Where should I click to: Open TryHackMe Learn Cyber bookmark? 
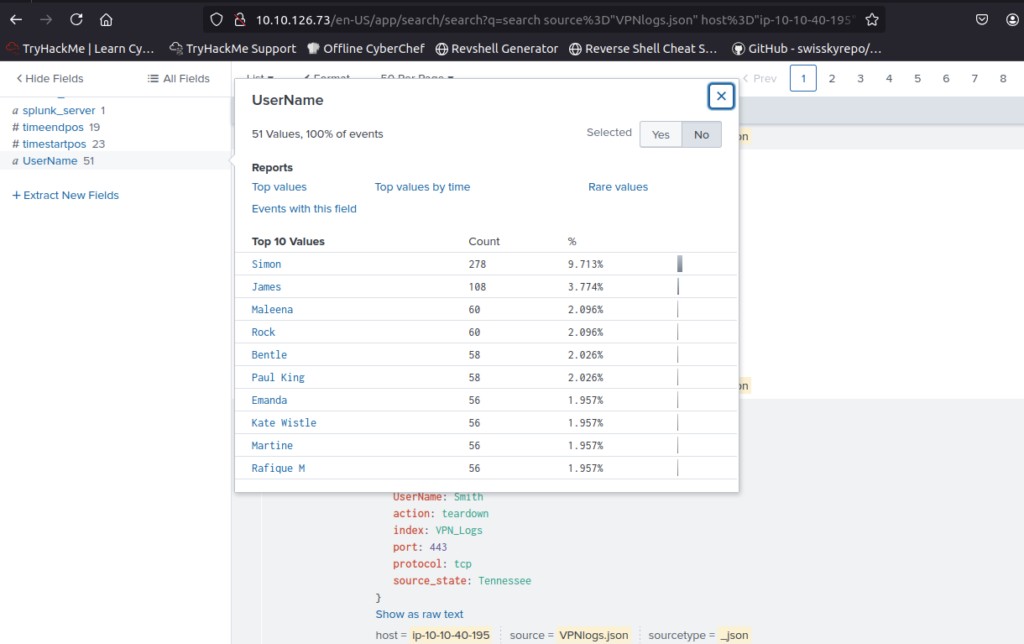[80, 48]
